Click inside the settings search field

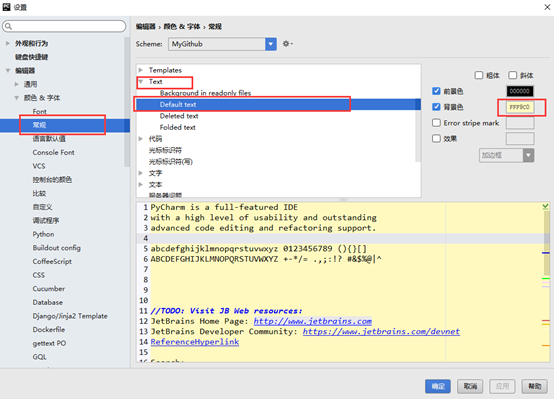click(x=64, y=26)
